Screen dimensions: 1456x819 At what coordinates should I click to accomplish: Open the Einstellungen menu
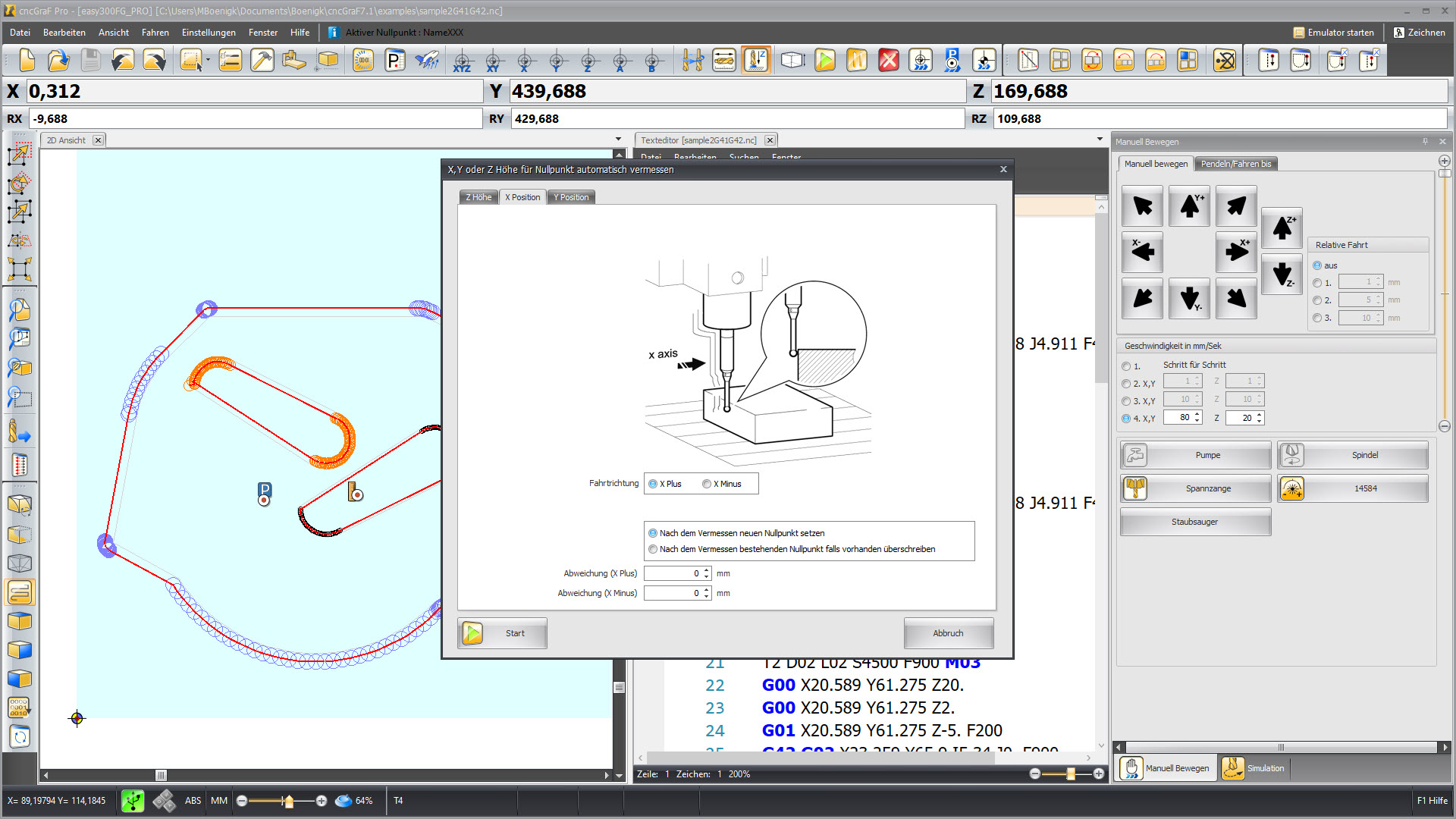(x=209, y=33)
